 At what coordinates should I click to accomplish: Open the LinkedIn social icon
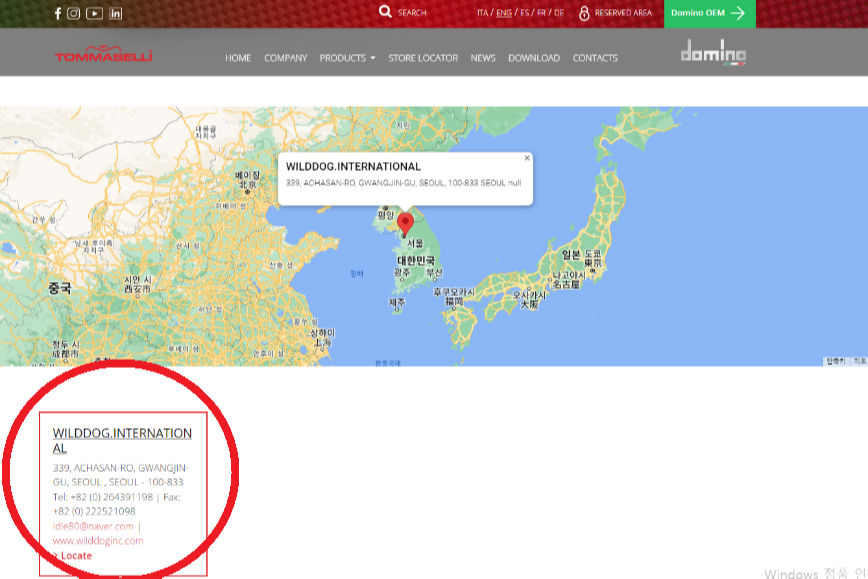[x=115, y=13]
